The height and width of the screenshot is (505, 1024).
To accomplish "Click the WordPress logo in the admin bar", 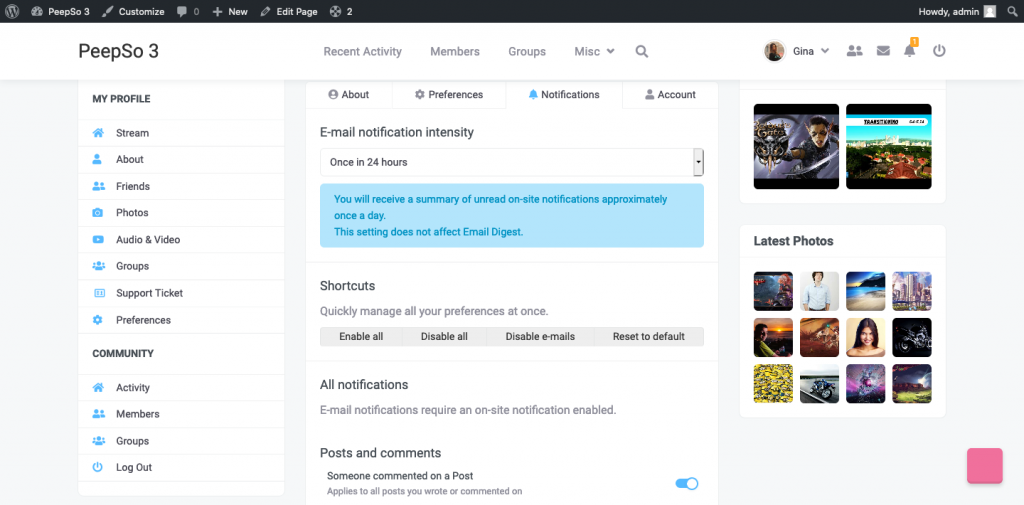I will click(12, 11).
